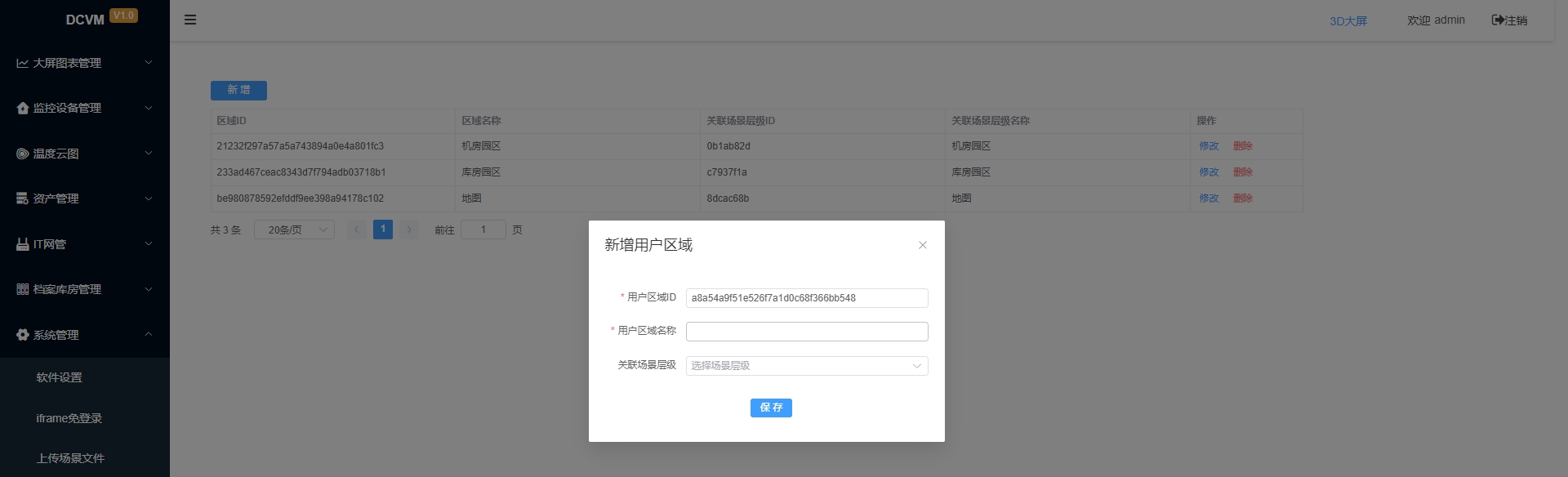This screenshot has height=477, width=1568.
Task: Click the 保存 button in dialog
Action: click(x=771, y=408)
